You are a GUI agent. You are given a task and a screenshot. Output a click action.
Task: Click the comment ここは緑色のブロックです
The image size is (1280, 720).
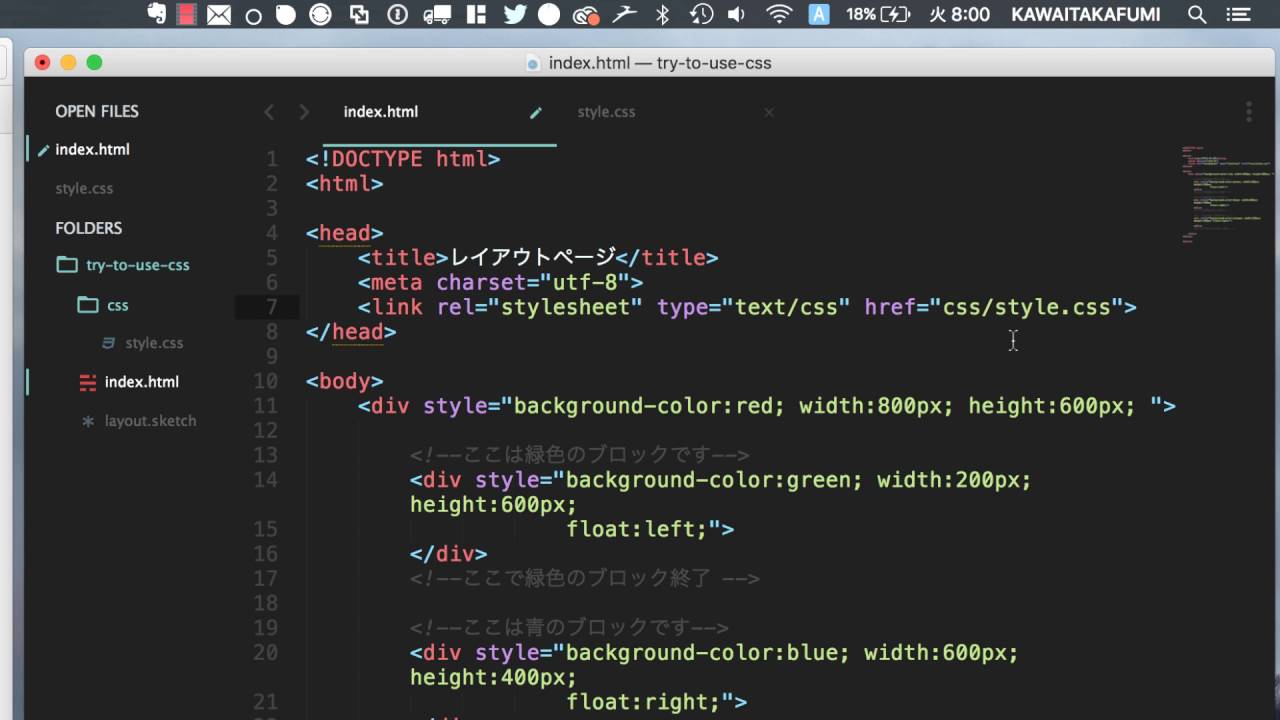(580, 456)
